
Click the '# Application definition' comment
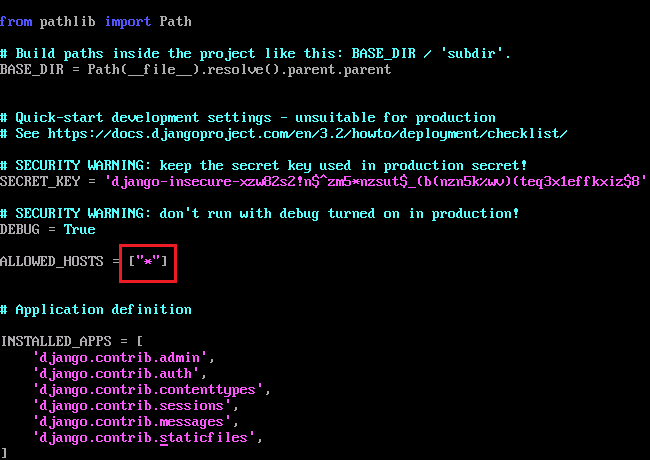96,309
